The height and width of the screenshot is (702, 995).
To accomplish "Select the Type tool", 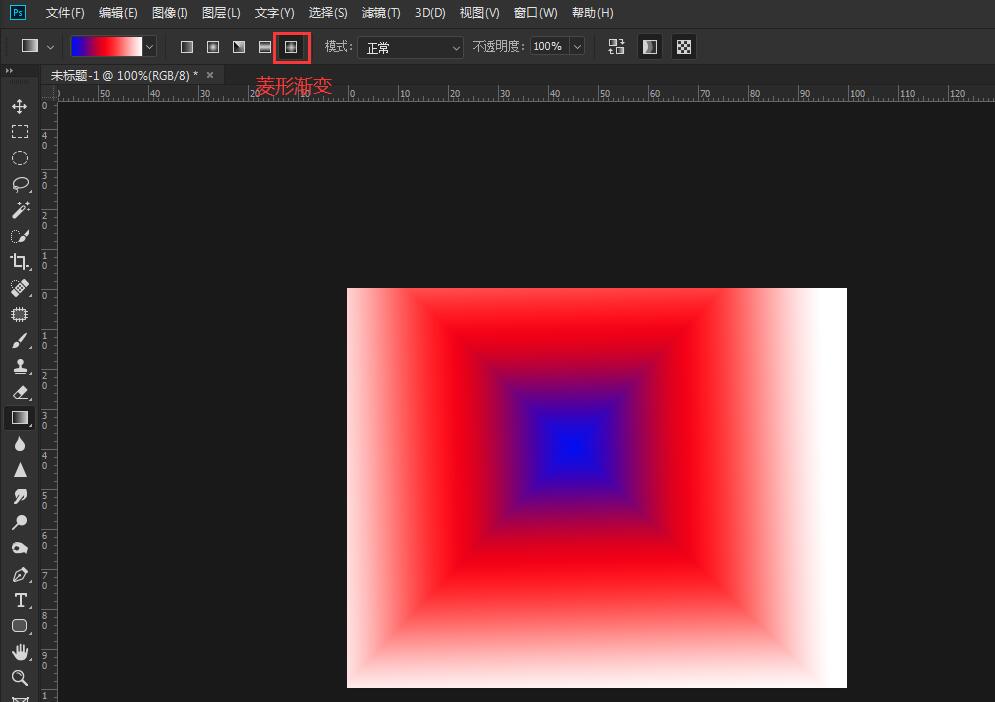I will (20, 600).
